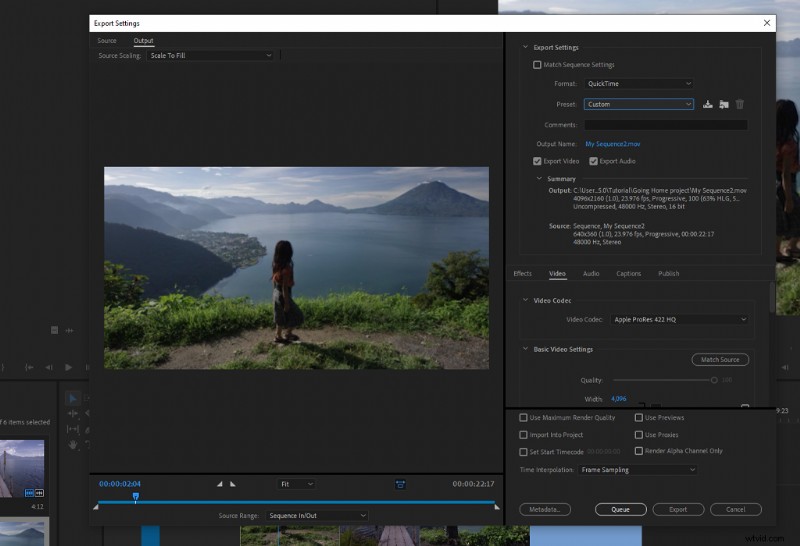Open Time Interpolation dropdown Frame Sampling
This screenshot has width=800, height=546.
pos(637,469)
